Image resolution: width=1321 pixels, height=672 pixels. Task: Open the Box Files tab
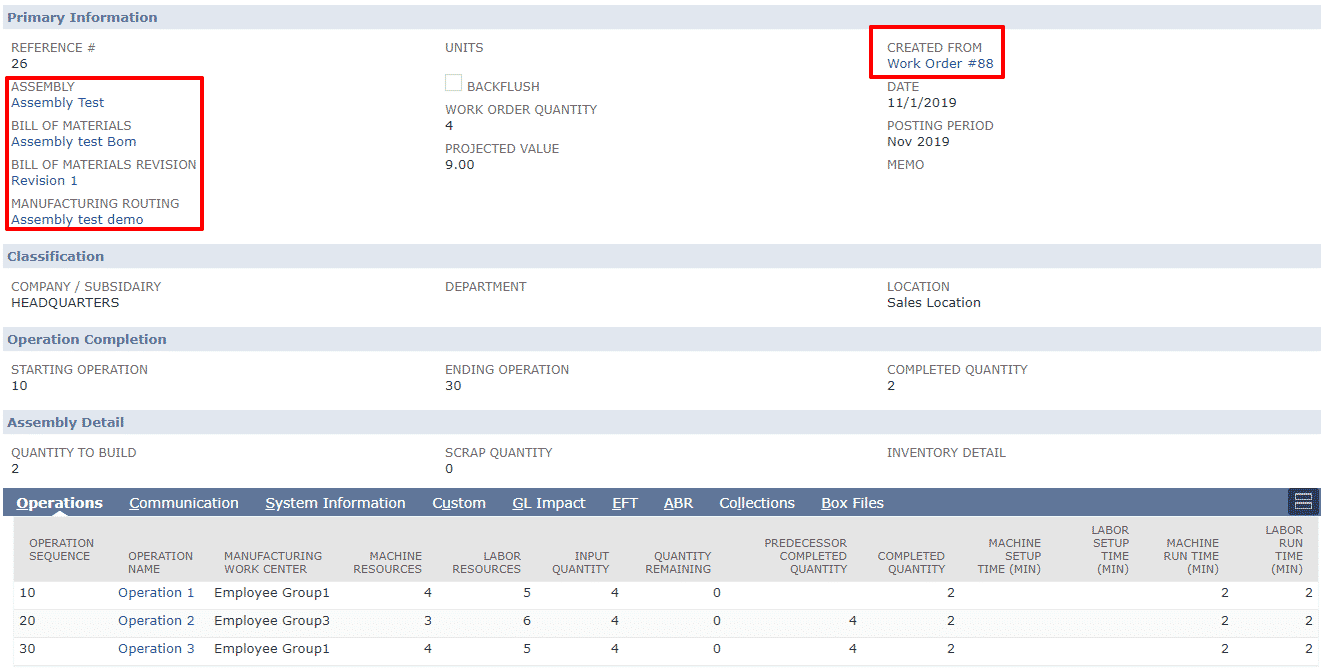coord(853,503)
